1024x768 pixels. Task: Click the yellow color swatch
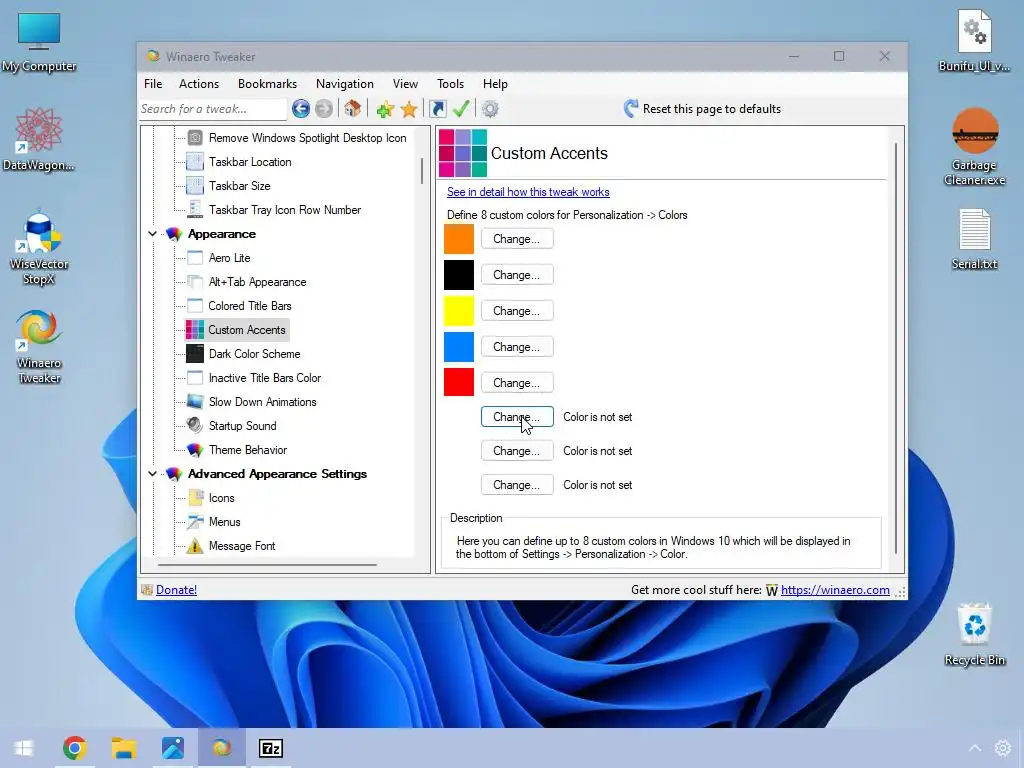[x=458, y=311]
